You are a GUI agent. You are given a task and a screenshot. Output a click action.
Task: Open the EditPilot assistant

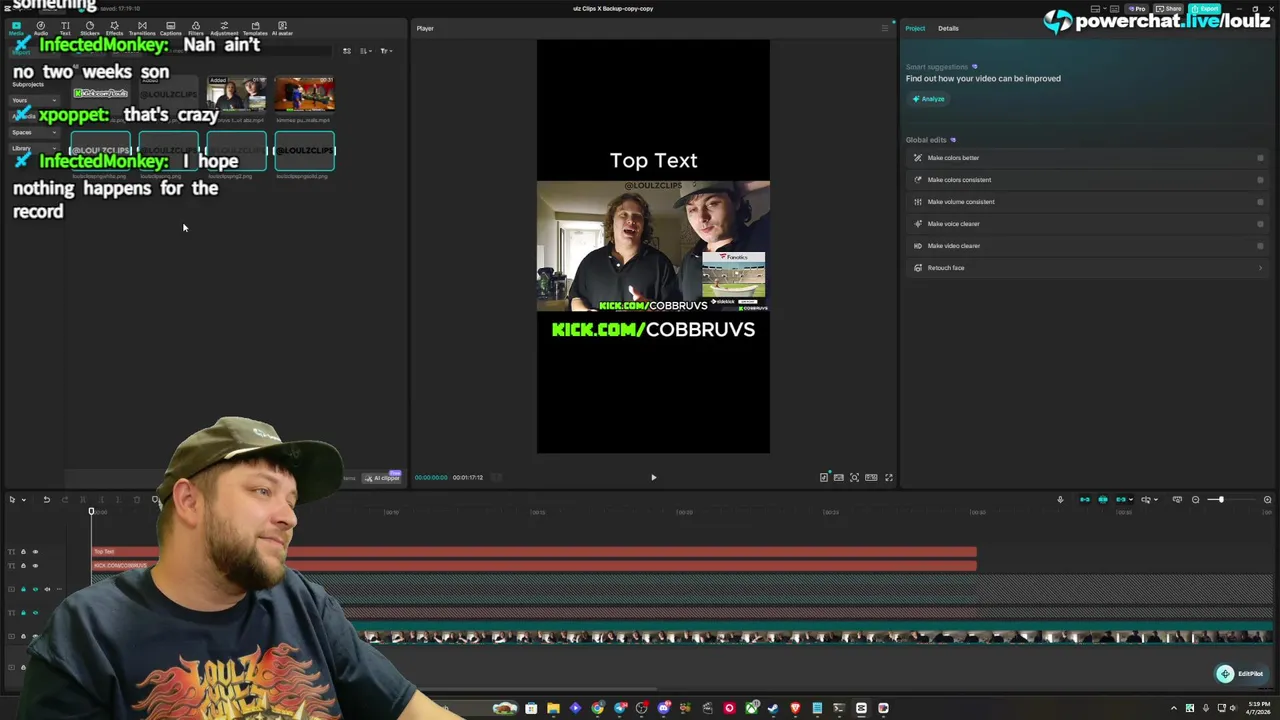pyautogui.click(x=1240, y=674)
